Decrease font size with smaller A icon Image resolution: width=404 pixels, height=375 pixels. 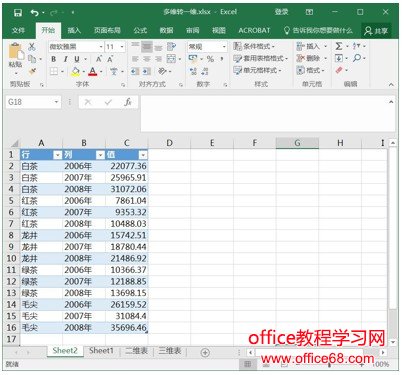[110, 59]
